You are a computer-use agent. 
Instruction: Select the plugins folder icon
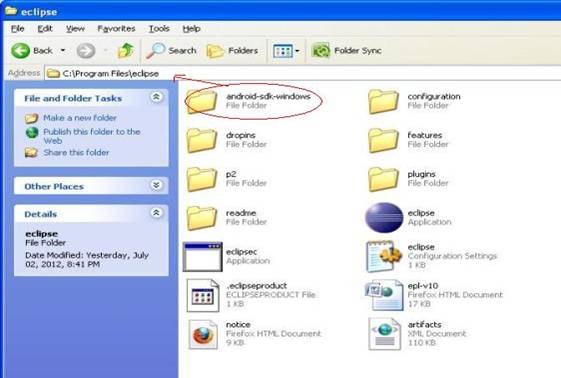383,179
